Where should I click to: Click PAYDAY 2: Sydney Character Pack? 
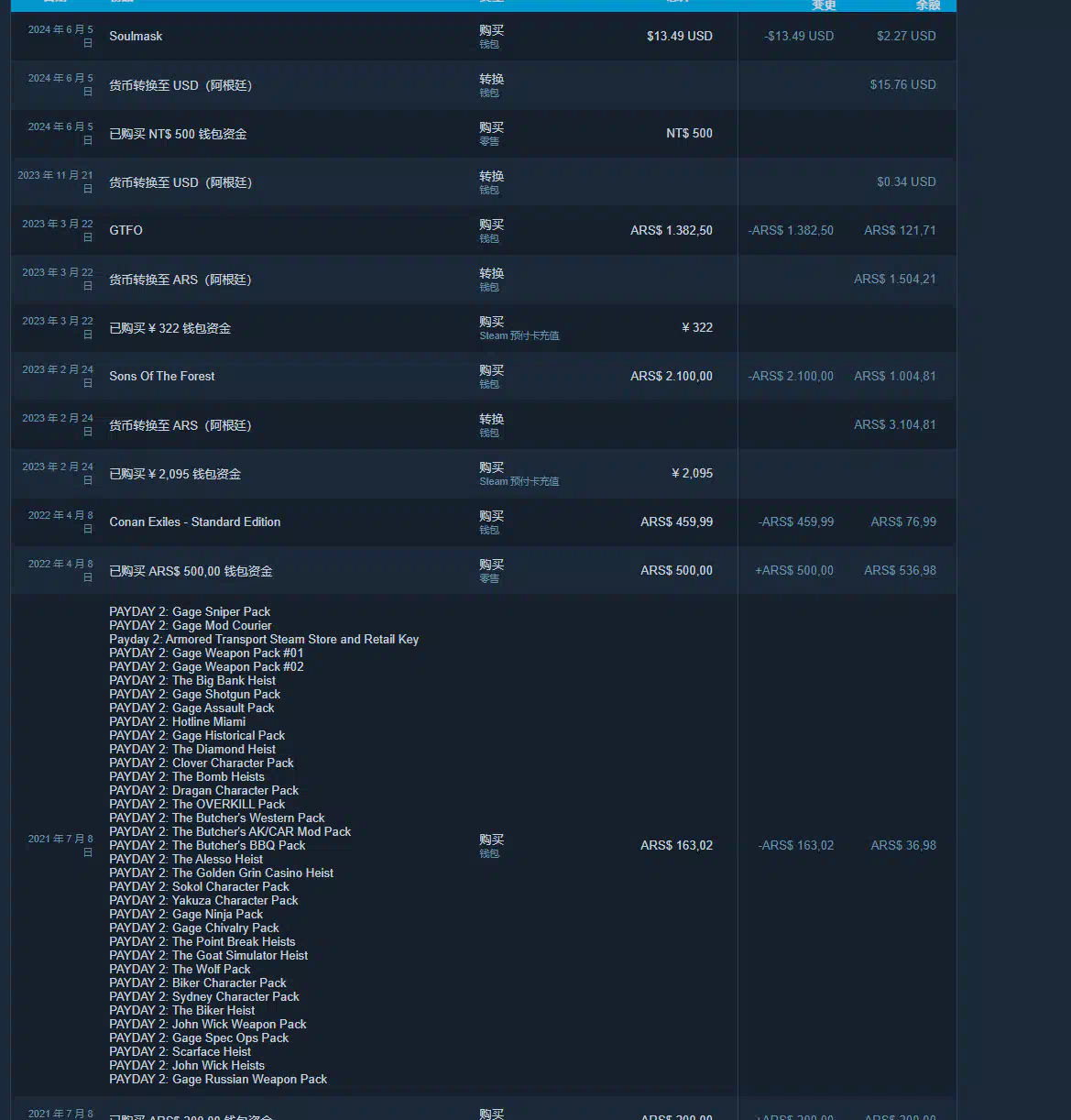tap(204, 996)
